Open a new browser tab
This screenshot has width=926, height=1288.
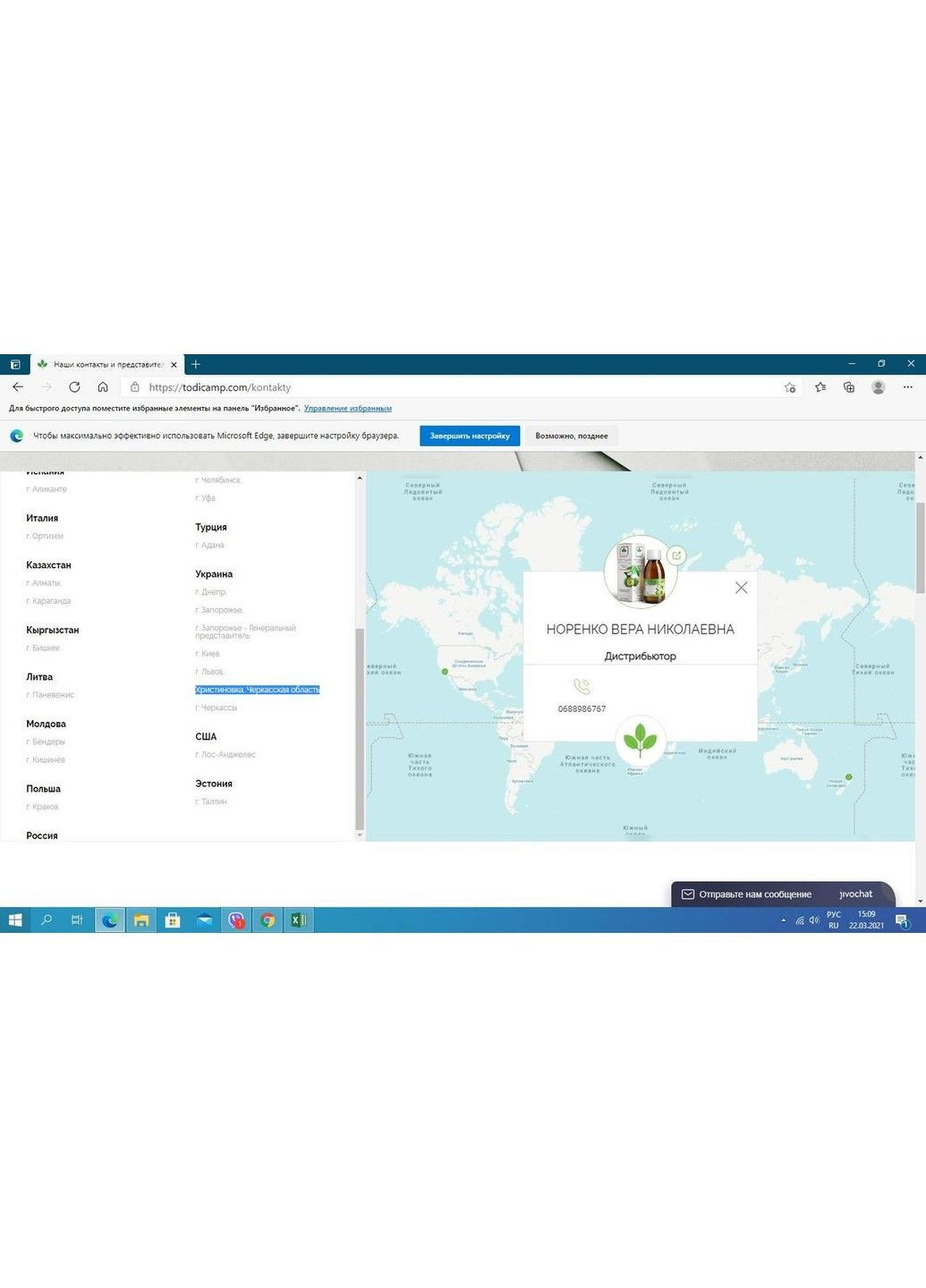(x=196, y=364)
